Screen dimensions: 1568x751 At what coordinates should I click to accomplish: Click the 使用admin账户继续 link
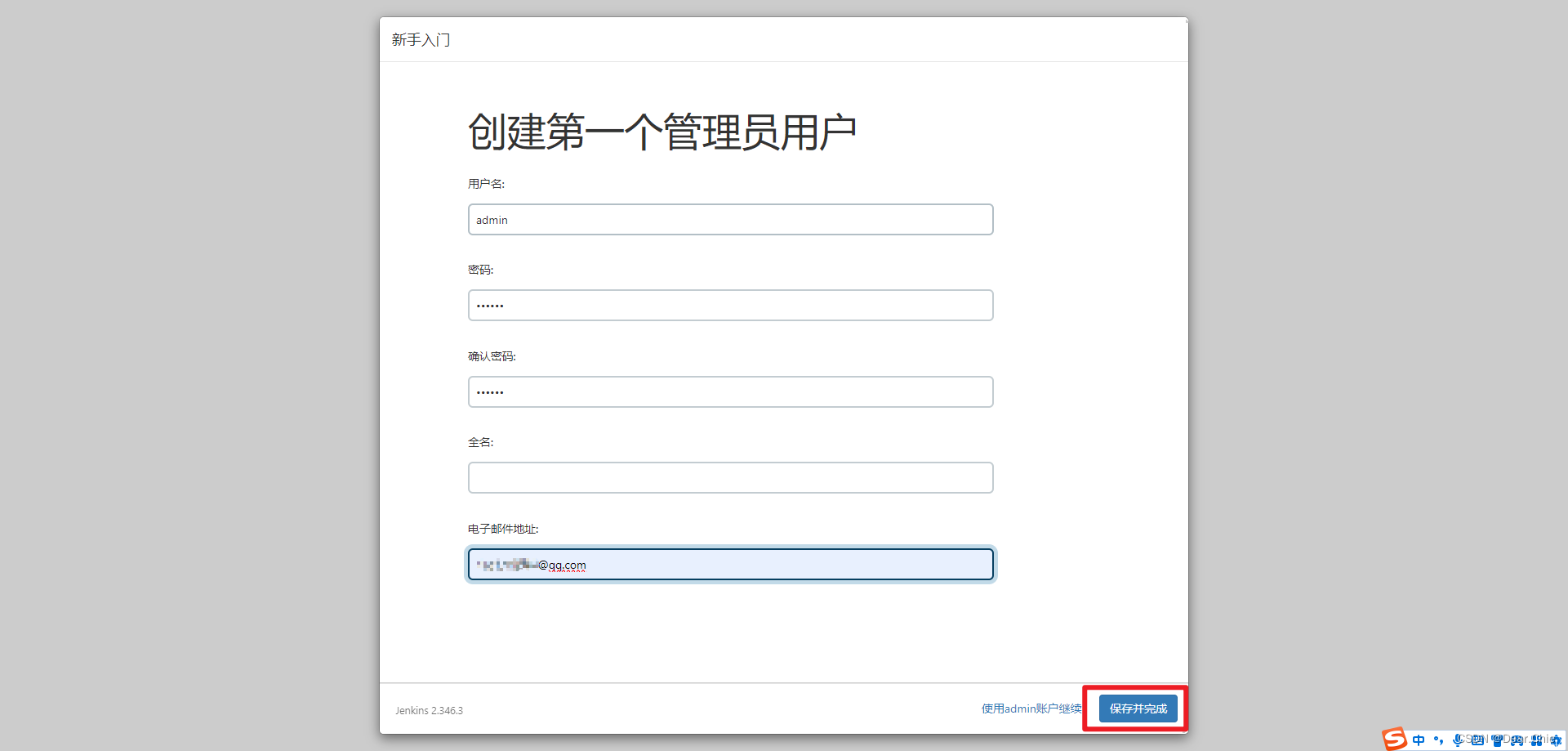tap(1031, 709)
